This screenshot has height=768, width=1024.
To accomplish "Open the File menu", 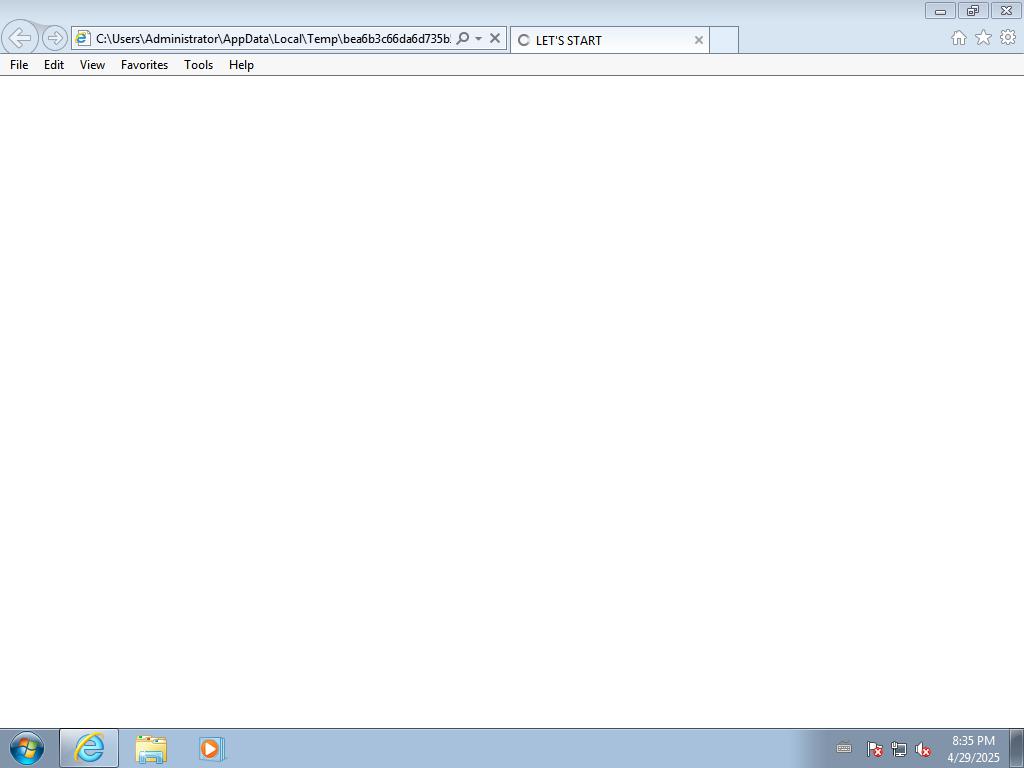I will pyautogui.click(x=19, y=65).
